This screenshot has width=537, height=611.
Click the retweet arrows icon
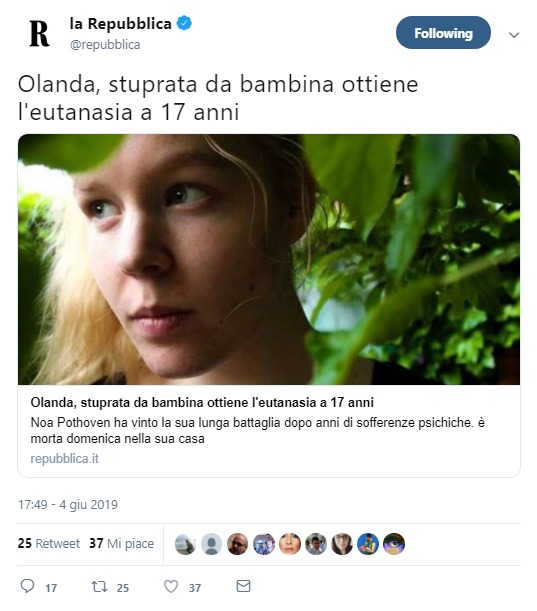99,586
